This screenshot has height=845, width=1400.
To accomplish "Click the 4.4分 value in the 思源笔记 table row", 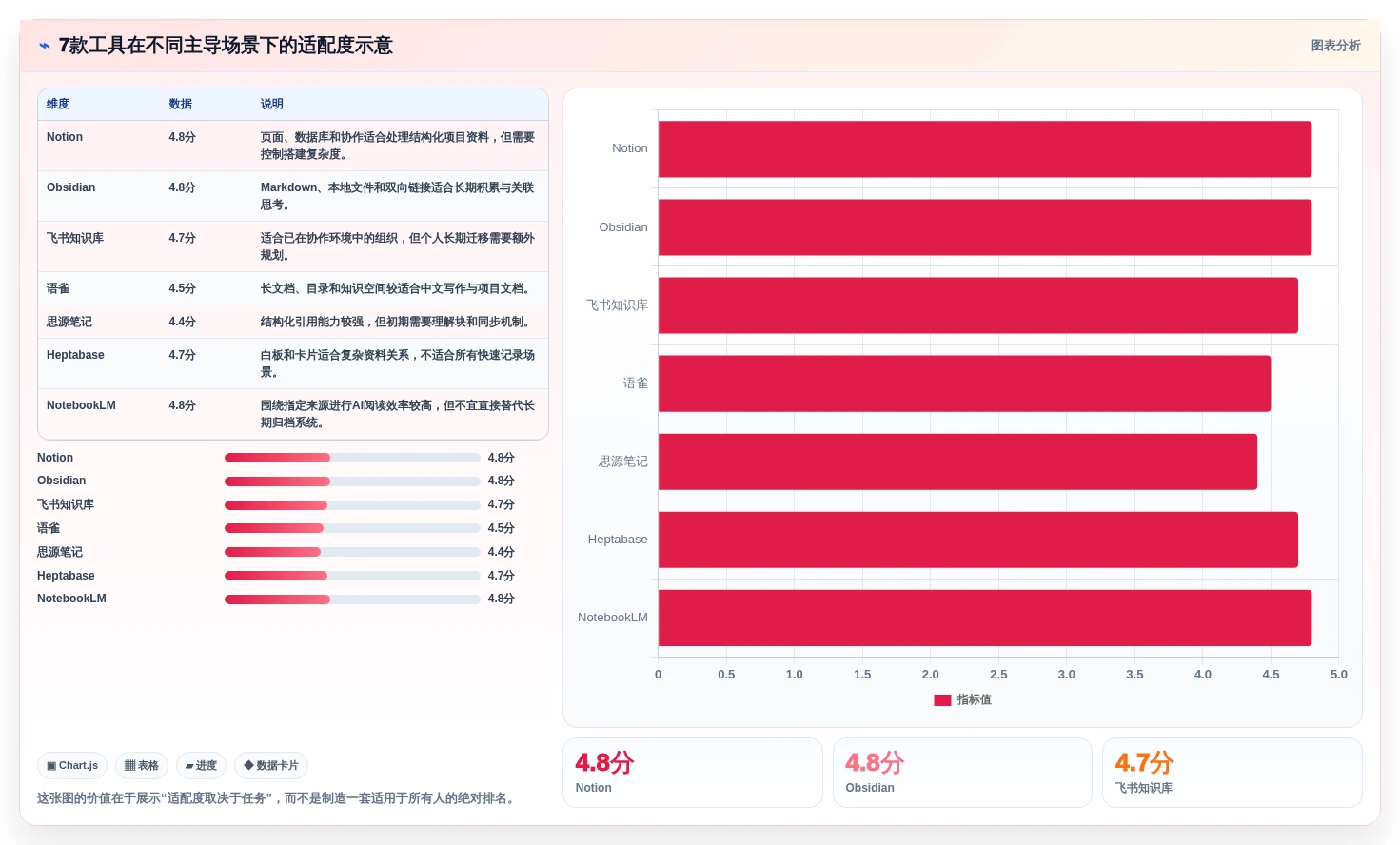I will (182, 322).
